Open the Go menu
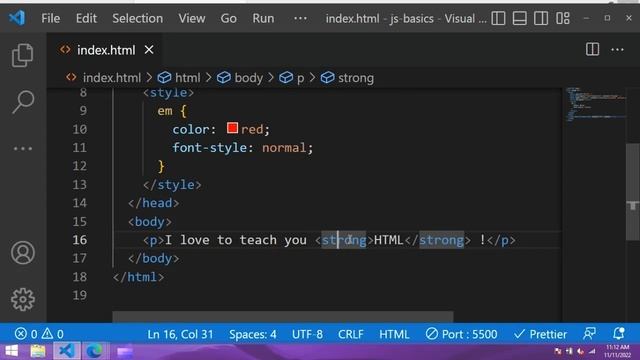The width and height of the screenshot is (640, 360). point(229,18)
